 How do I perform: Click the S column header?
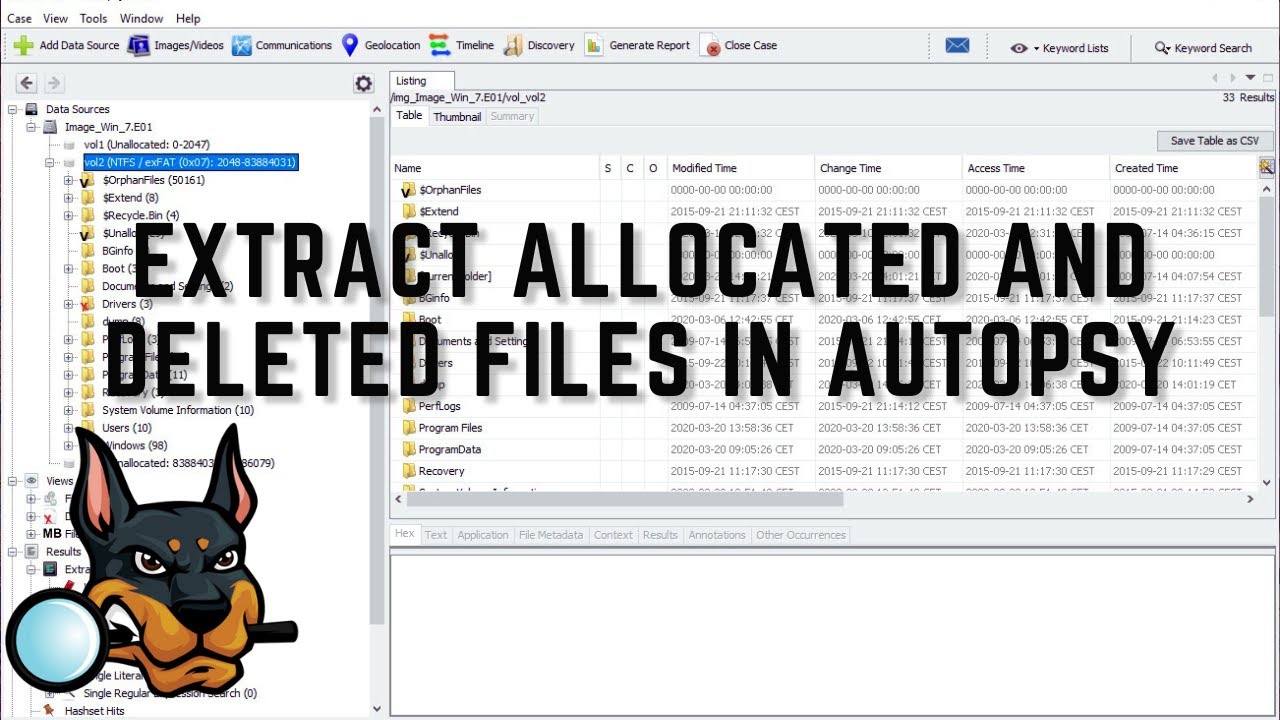point(607,168)
